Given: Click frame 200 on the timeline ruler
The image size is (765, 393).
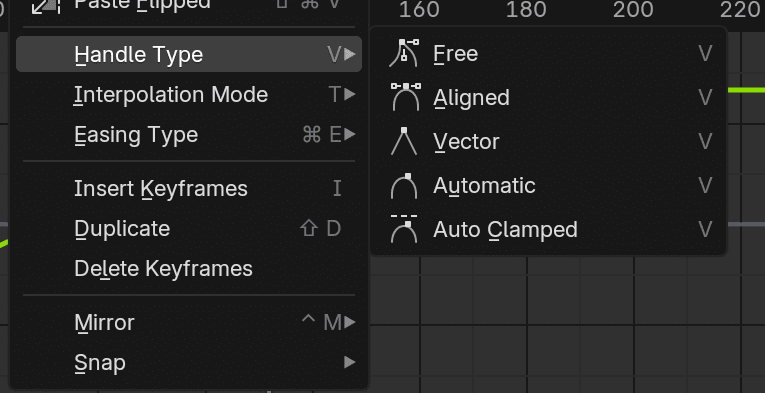Looking at the screenshot, I should pyautogui.click(x=633, y=10).
